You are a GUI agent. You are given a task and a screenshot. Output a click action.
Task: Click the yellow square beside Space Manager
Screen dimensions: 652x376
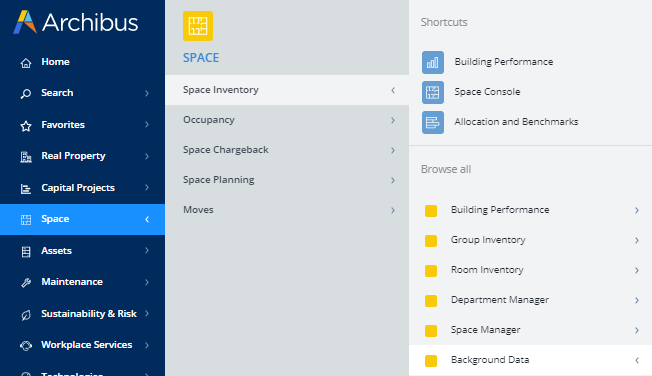click(431, 331)
